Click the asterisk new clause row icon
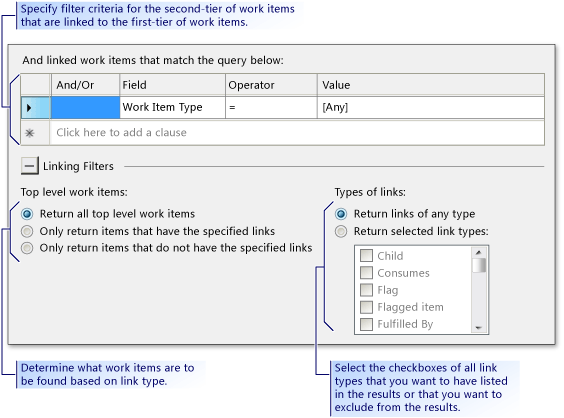 pyautogui.click(x=35, y=133)
